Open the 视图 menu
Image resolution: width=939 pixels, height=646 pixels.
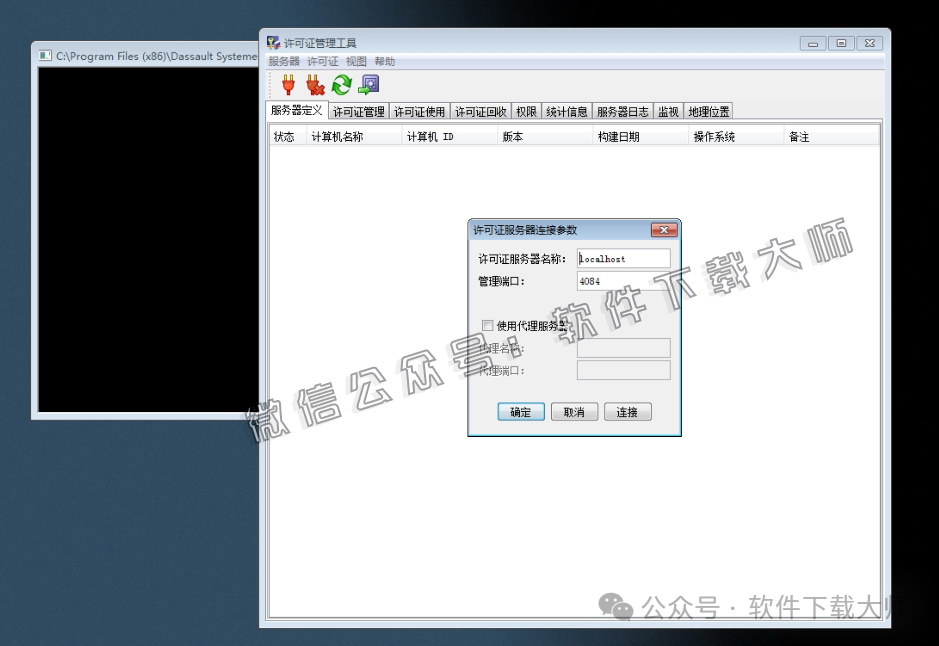(355, 60)
